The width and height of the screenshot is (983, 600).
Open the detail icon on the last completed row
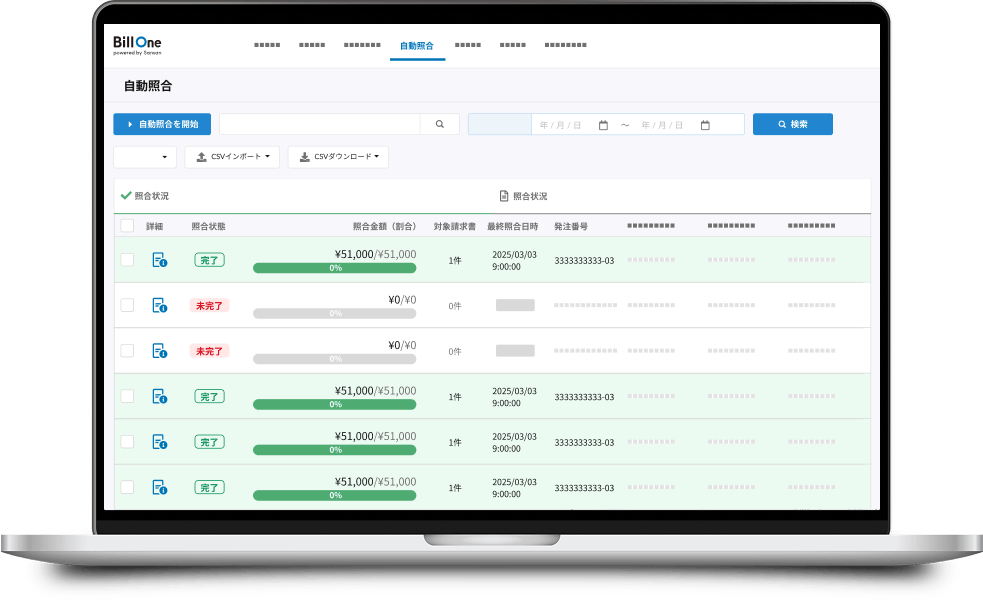160,487
